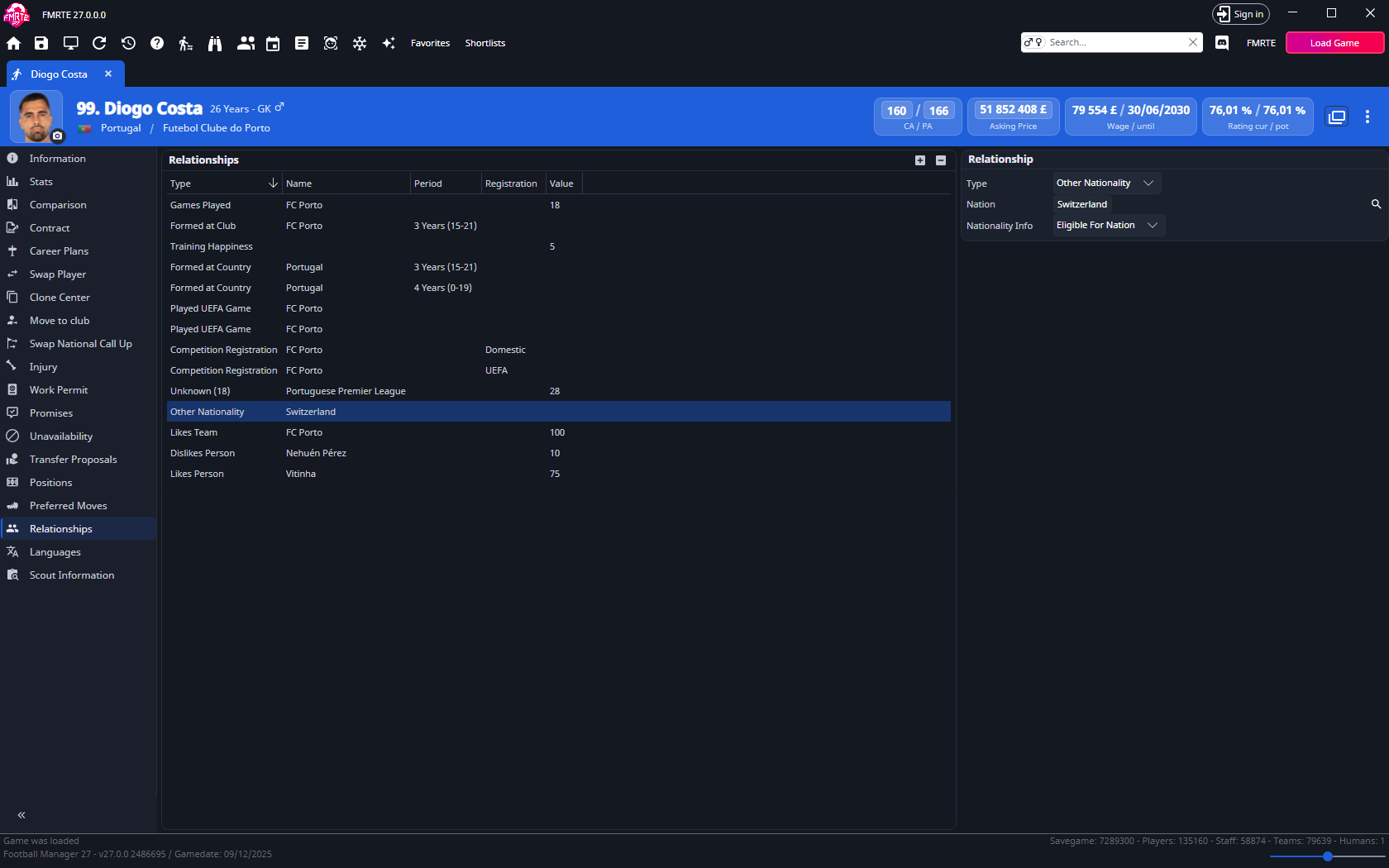Sort by the Value column header
The width and height of the screenshot is (1389, 868).
[x=563, y=184]
